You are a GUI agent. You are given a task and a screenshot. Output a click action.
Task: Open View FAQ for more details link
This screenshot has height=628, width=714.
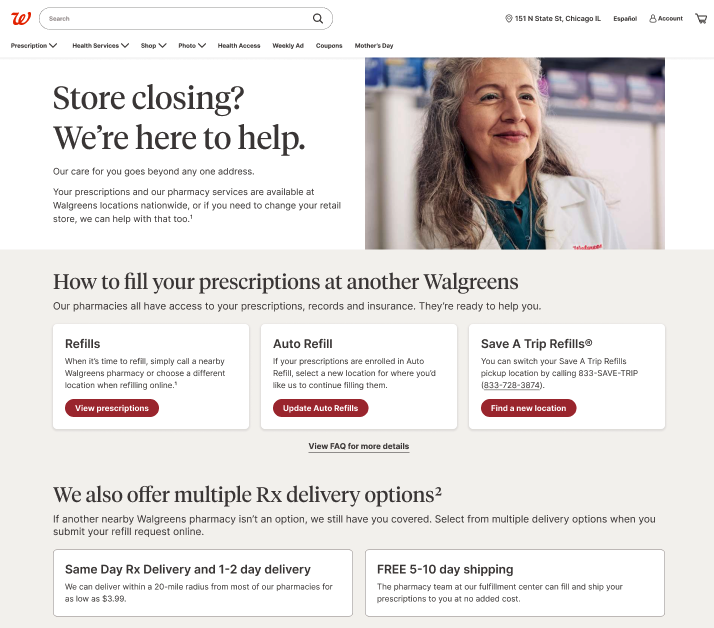click(359, 446)
